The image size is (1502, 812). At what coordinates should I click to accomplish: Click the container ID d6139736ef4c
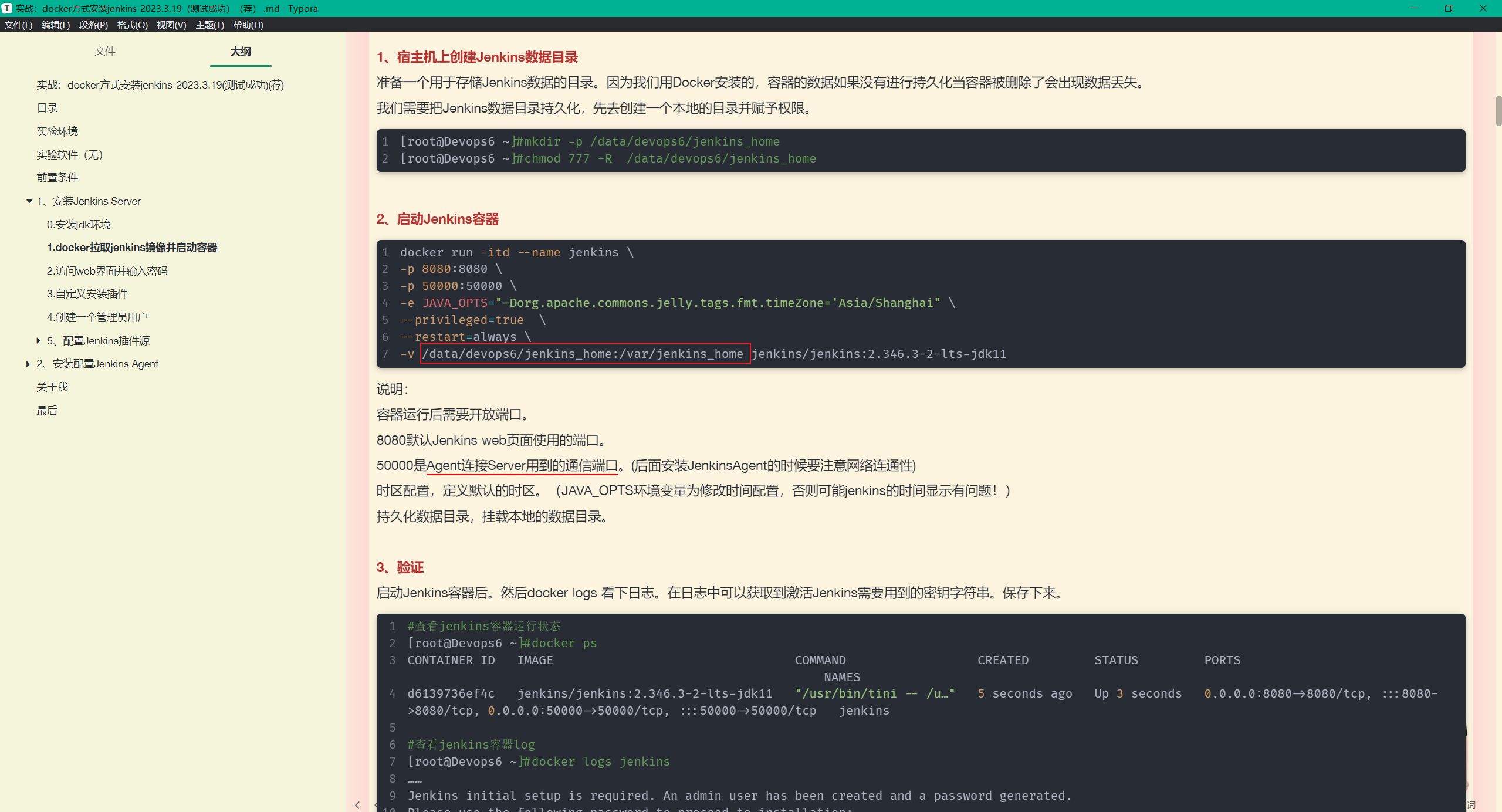click(x=451, y=693)
